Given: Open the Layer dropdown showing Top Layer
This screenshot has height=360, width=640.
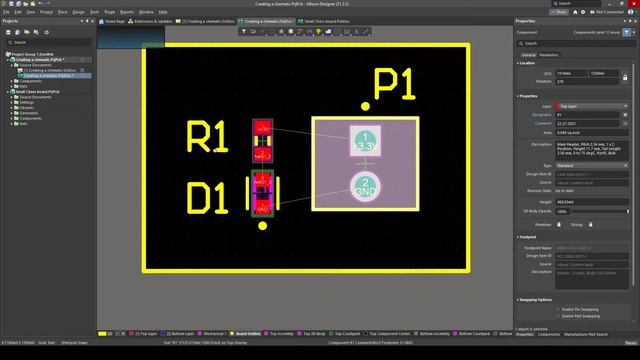Looking at the screenshot, I should (x=592, y=106).
